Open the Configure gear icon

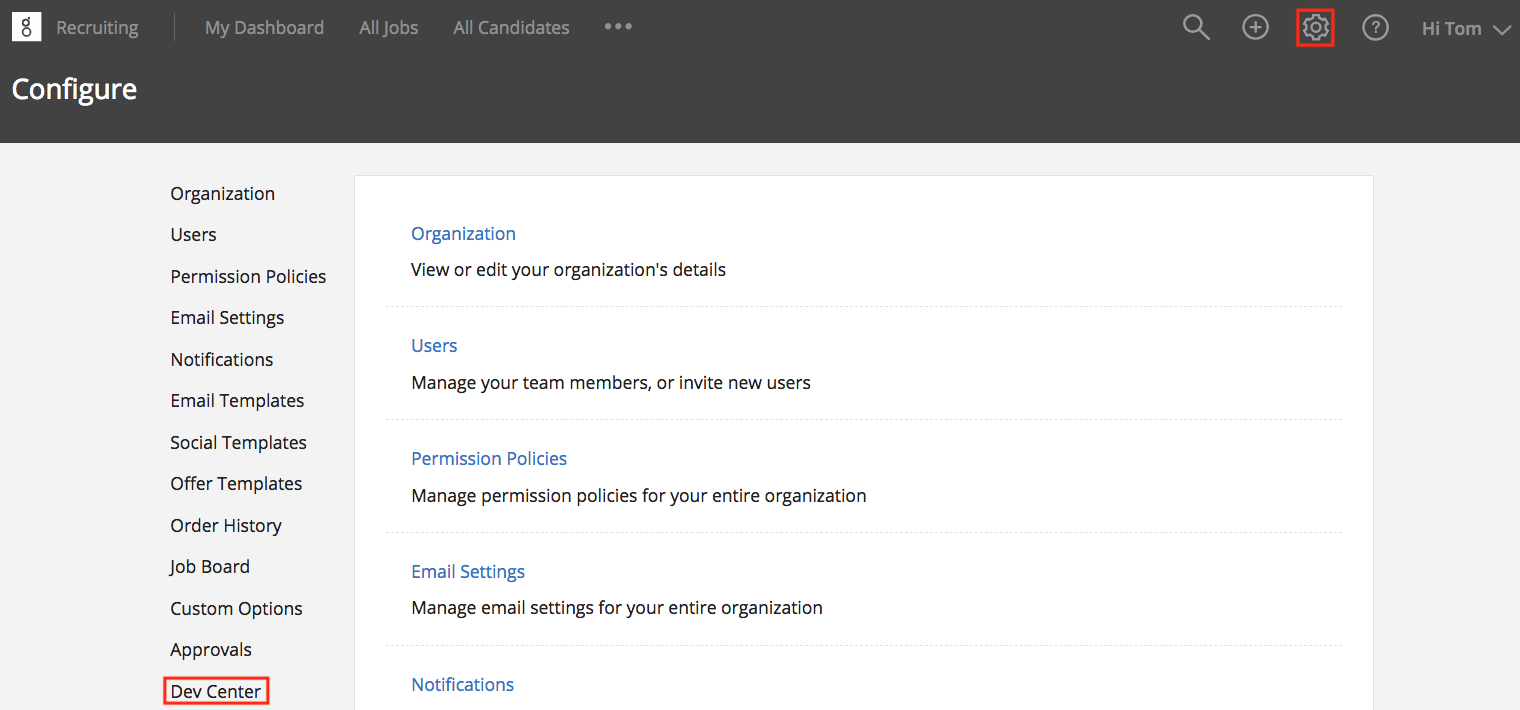1315,28
